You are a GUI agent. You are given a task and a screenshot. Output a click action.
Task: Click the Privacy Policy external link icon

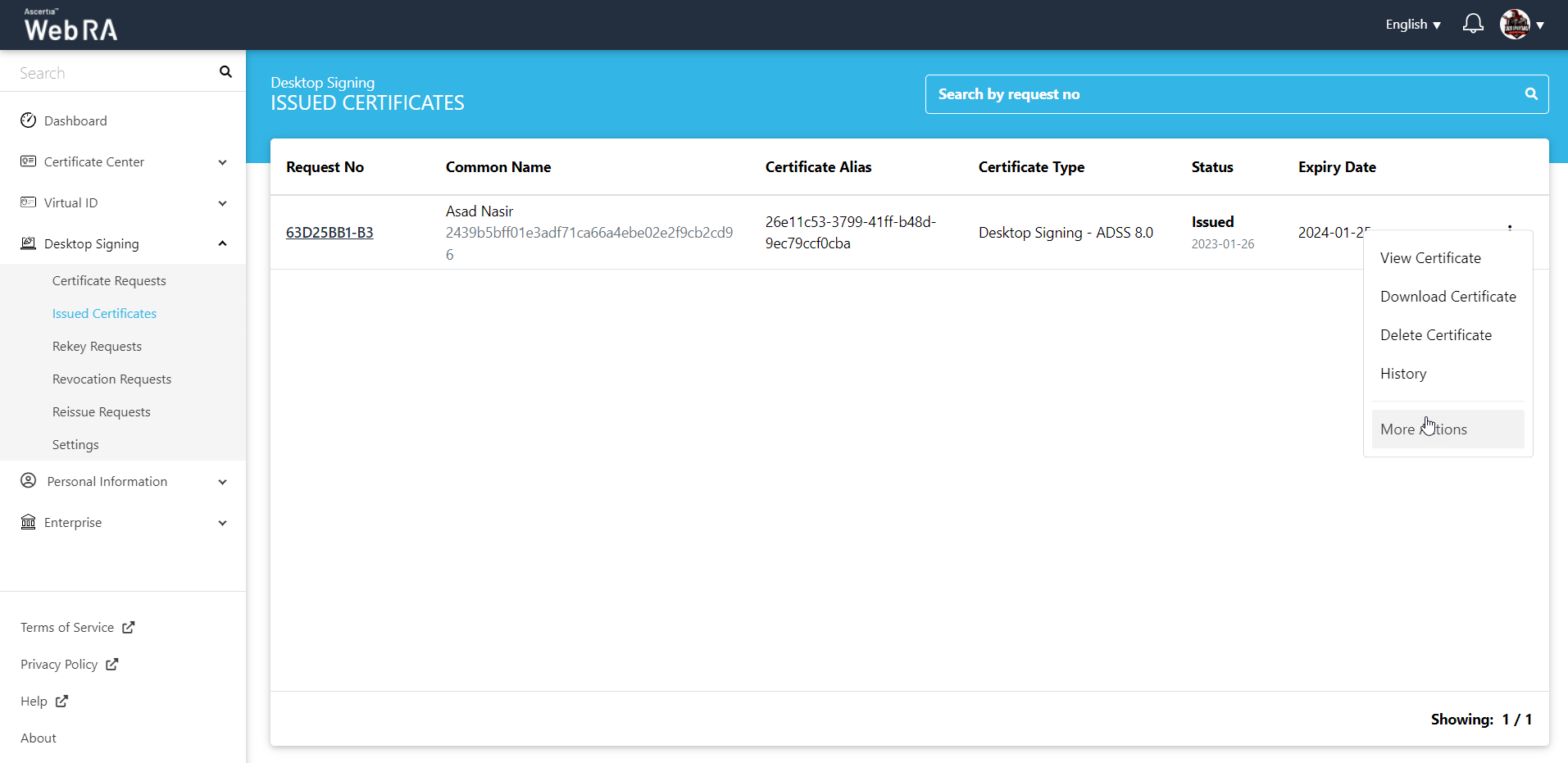[x=112, y=664]
